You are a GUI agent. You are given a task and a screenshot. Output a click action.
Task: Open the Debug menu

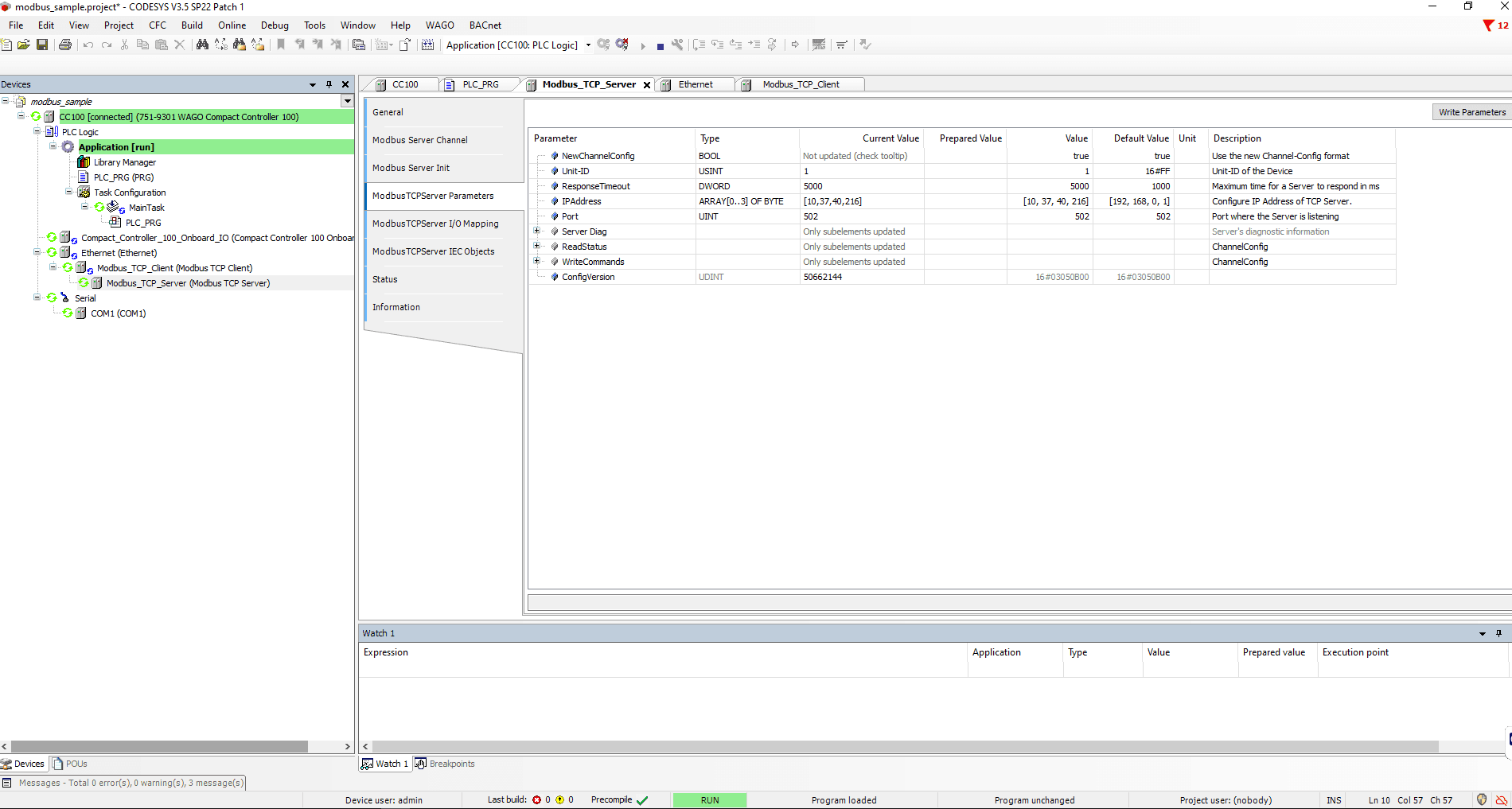[275, 25]
